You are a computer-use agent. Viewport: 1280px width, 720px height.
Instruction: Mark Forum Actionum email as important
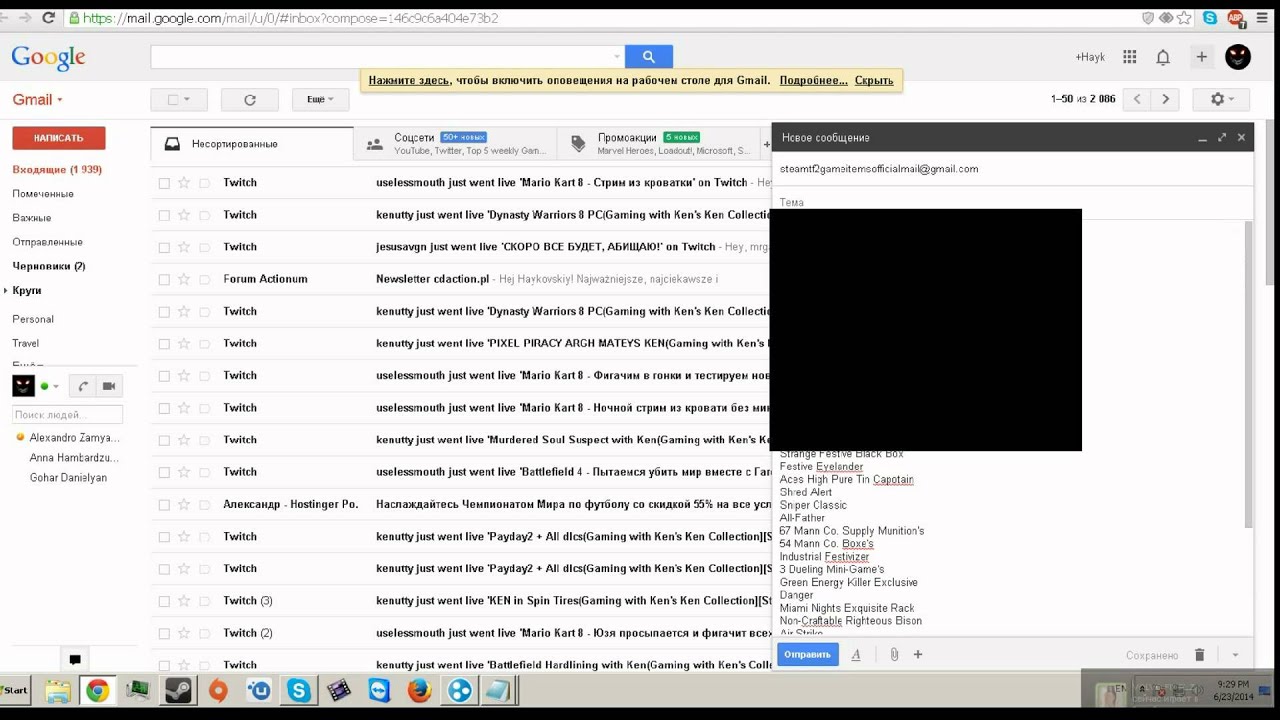[204, 279]
